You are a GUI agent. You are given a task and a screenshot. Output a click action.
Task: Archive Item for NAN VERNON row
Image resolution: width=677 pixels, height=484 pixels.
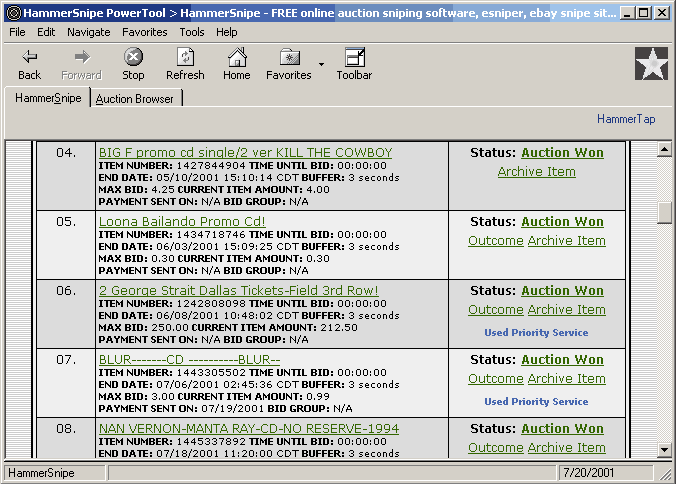tap(566, 448)
